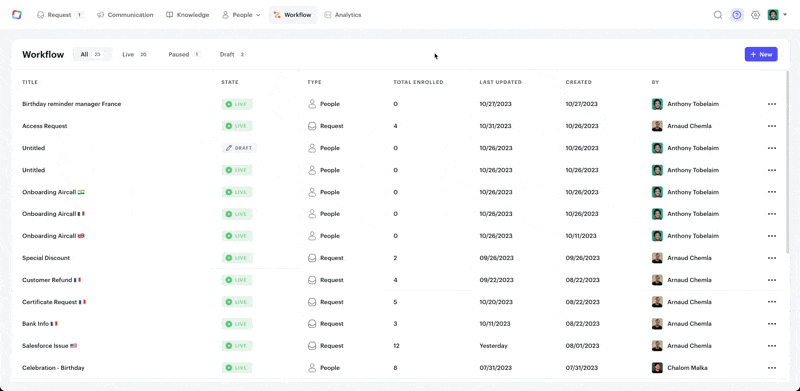Click Request type icon in Access Request row
The width and height of the screenshot is (800, 391).
tap(312, 126)
